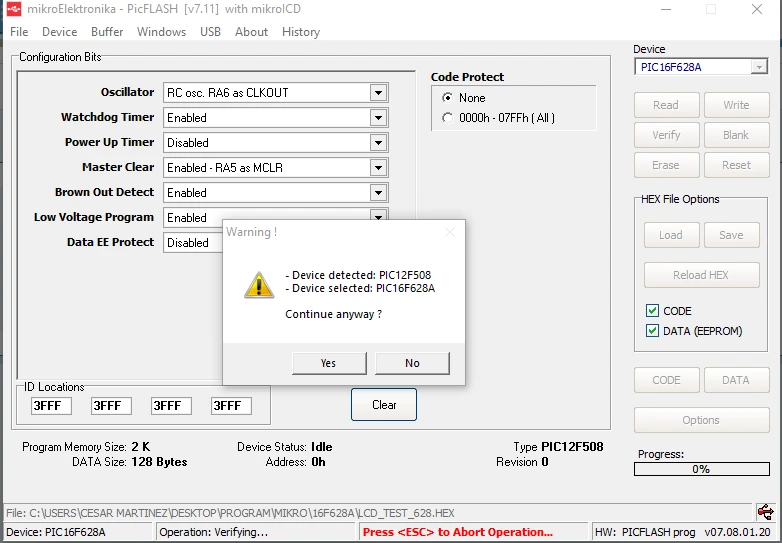782x543 pixels.
Task: Open the Low Voltage Program dropdown arrow
Action: (378, 216)
